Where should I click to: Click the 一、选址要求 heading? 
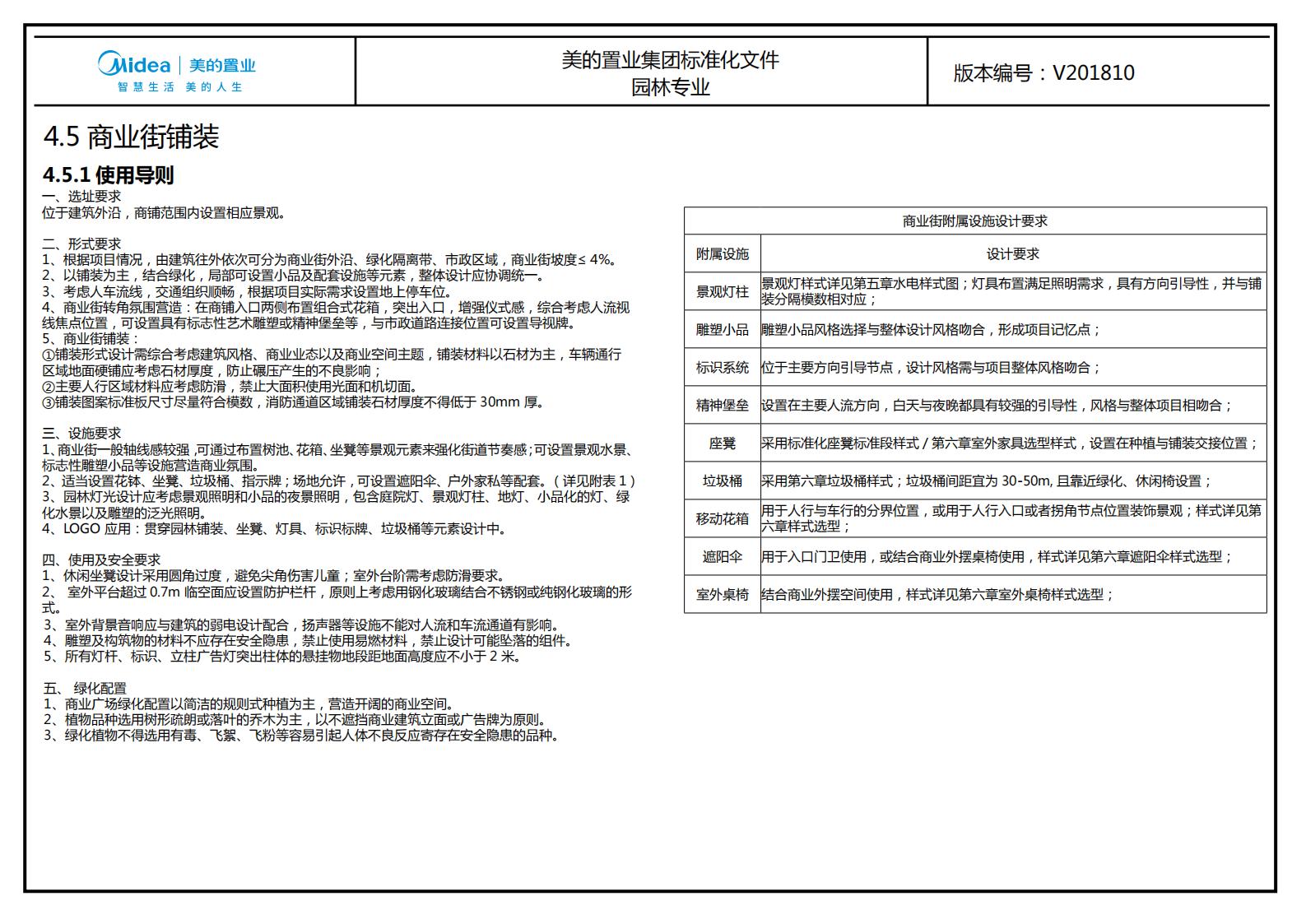[81, 197]
